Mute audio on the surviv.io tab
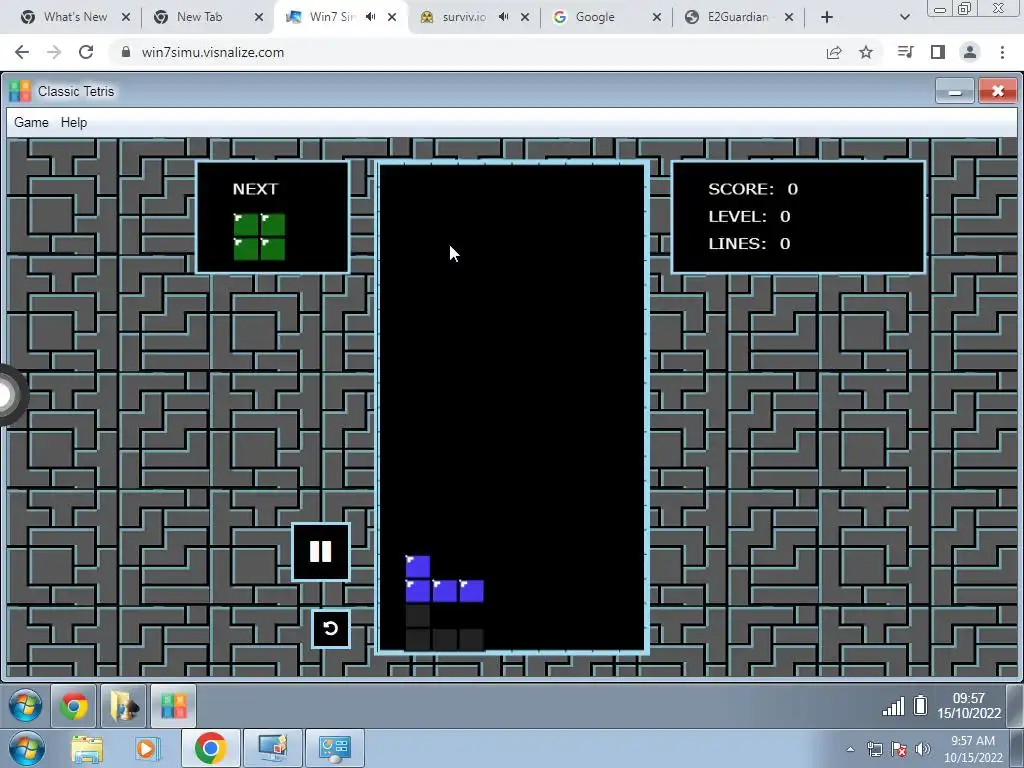The image size is (1024, 768). point(504,17)
